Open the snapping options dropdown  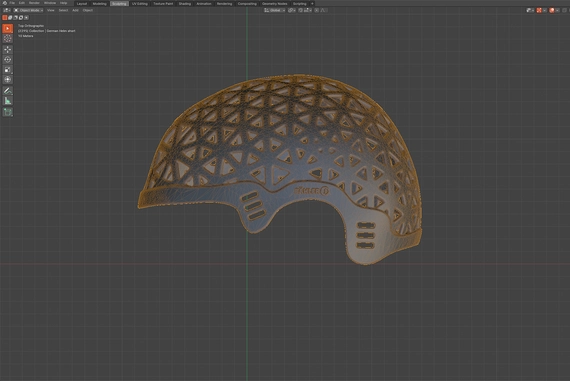click(308, 10)
